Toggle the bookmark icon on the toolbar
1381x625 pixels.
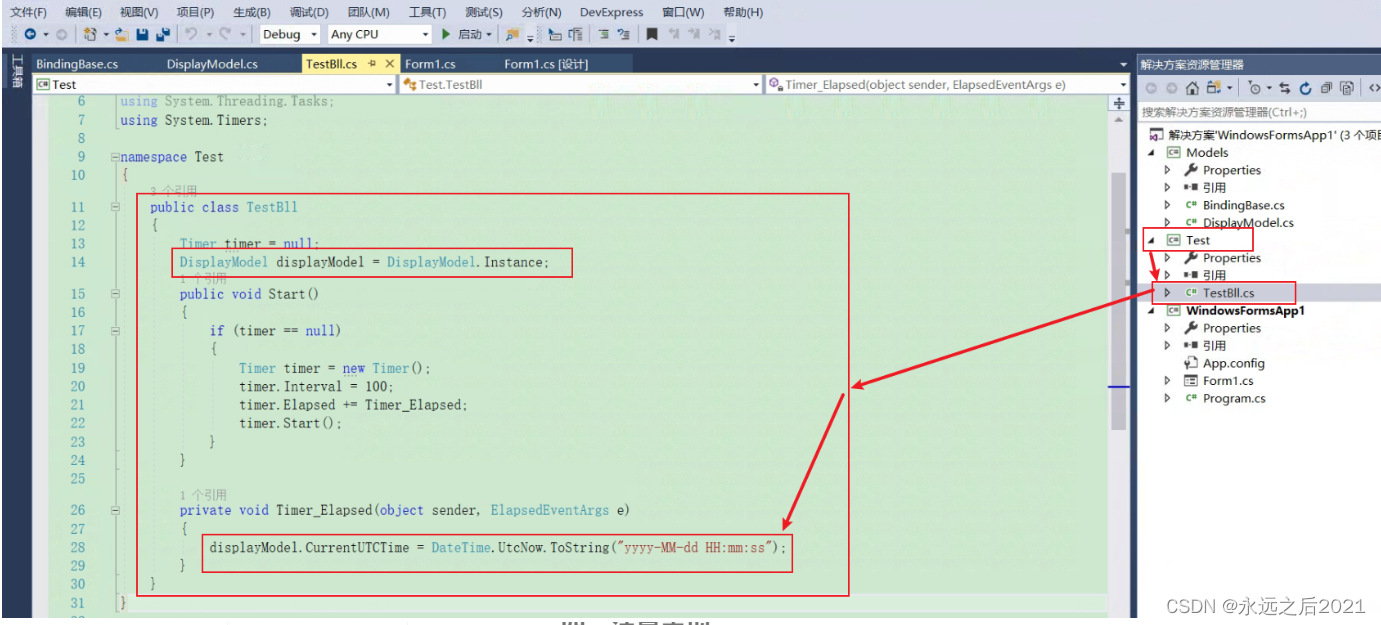point(651,34)
